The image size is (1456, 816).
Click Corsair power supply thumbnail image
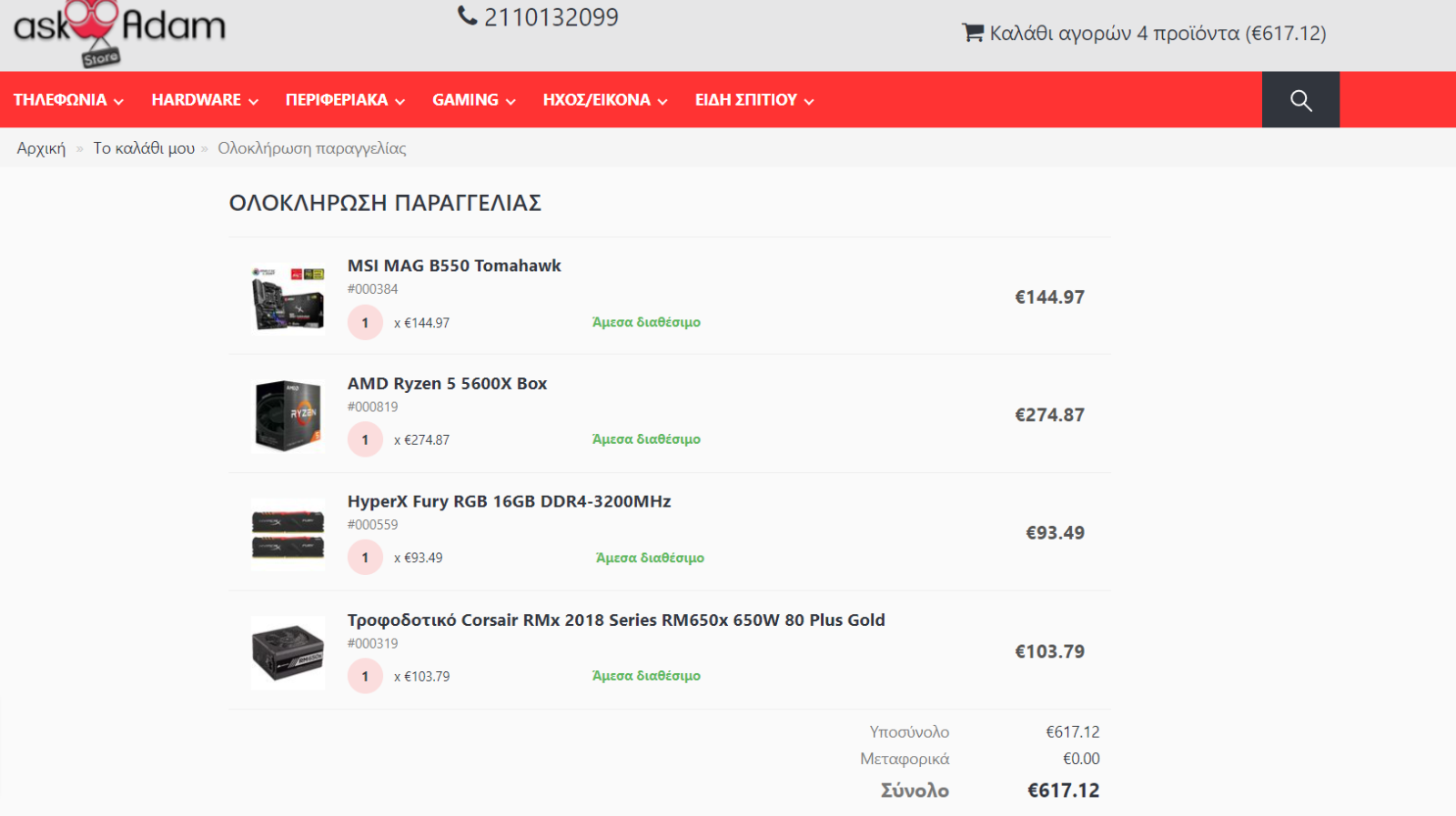tap(288, 652)
